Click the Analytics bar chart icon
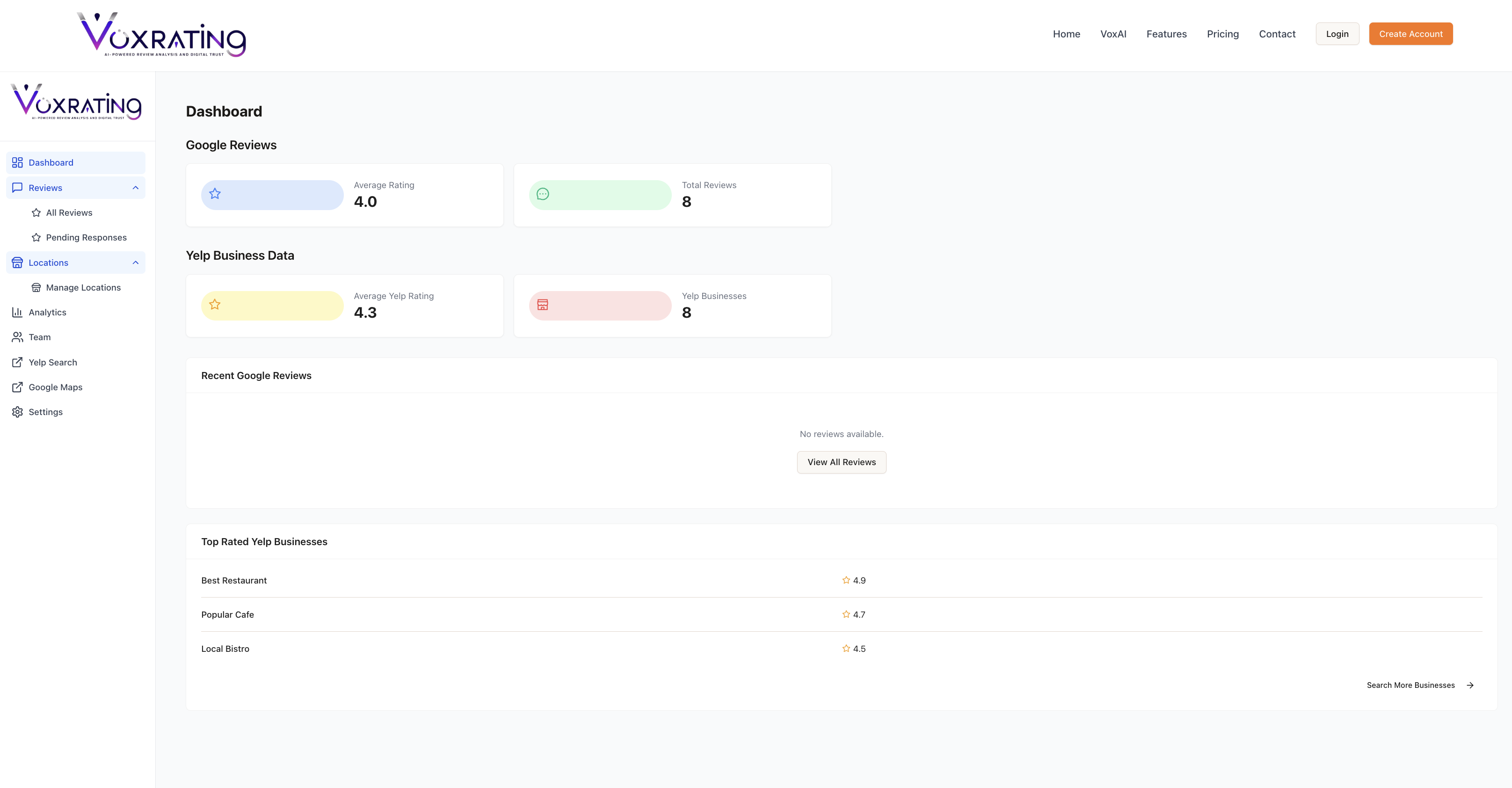1512x788 pixels. (x=18, y=313)
